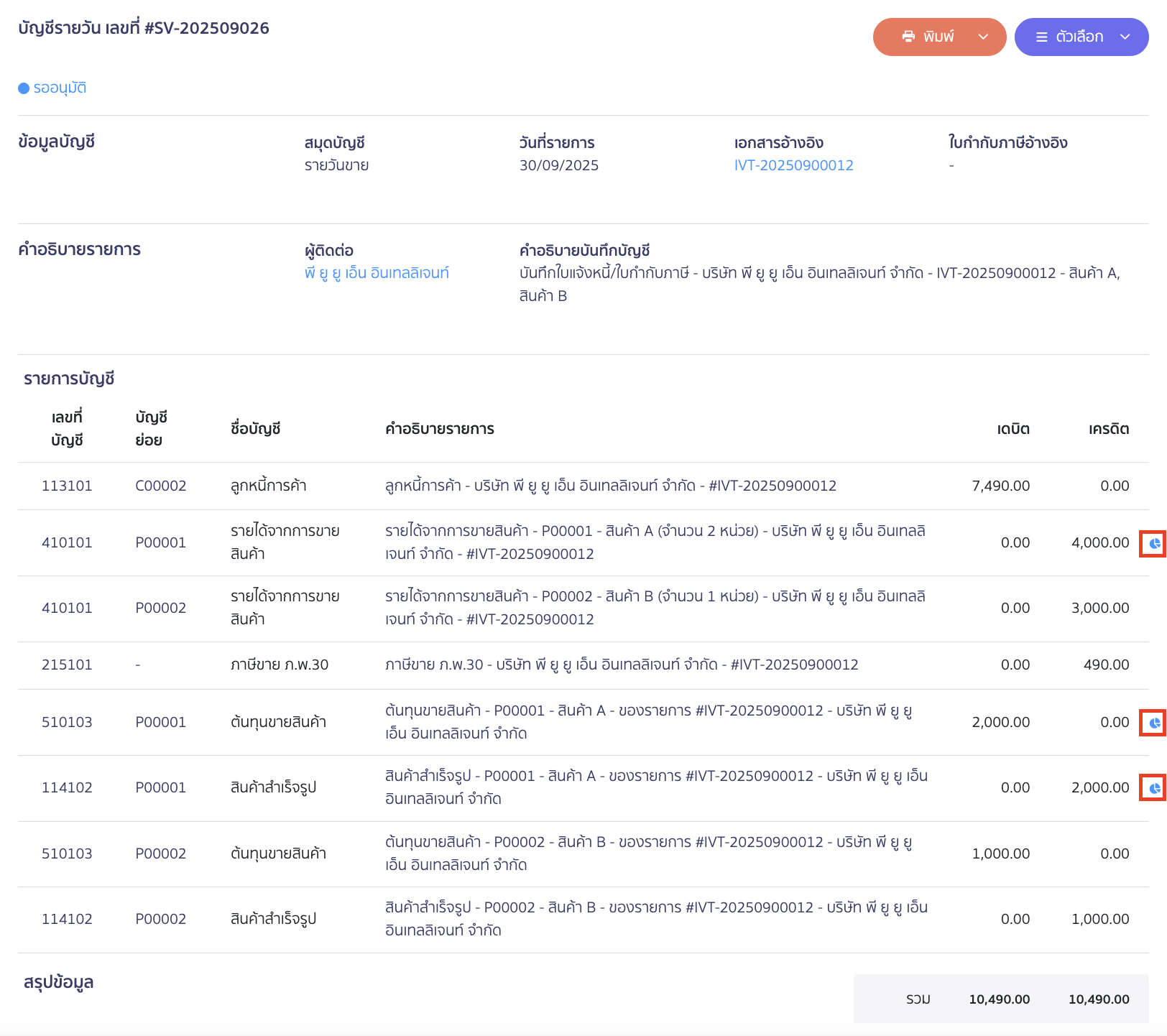This screenshot has height=1036, width=1167.
Task: Select account 510103 for สินค้า B cost row
Action: pos(68,854)
